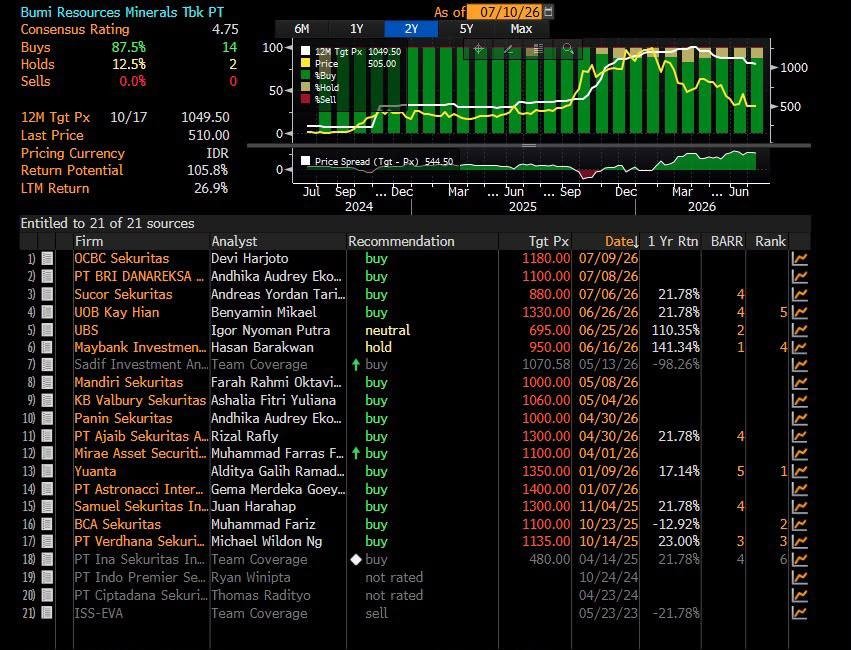This screenshot has height=650, width=851.
Task: Switch chart to 1Y range
Action: coord(357,29)
